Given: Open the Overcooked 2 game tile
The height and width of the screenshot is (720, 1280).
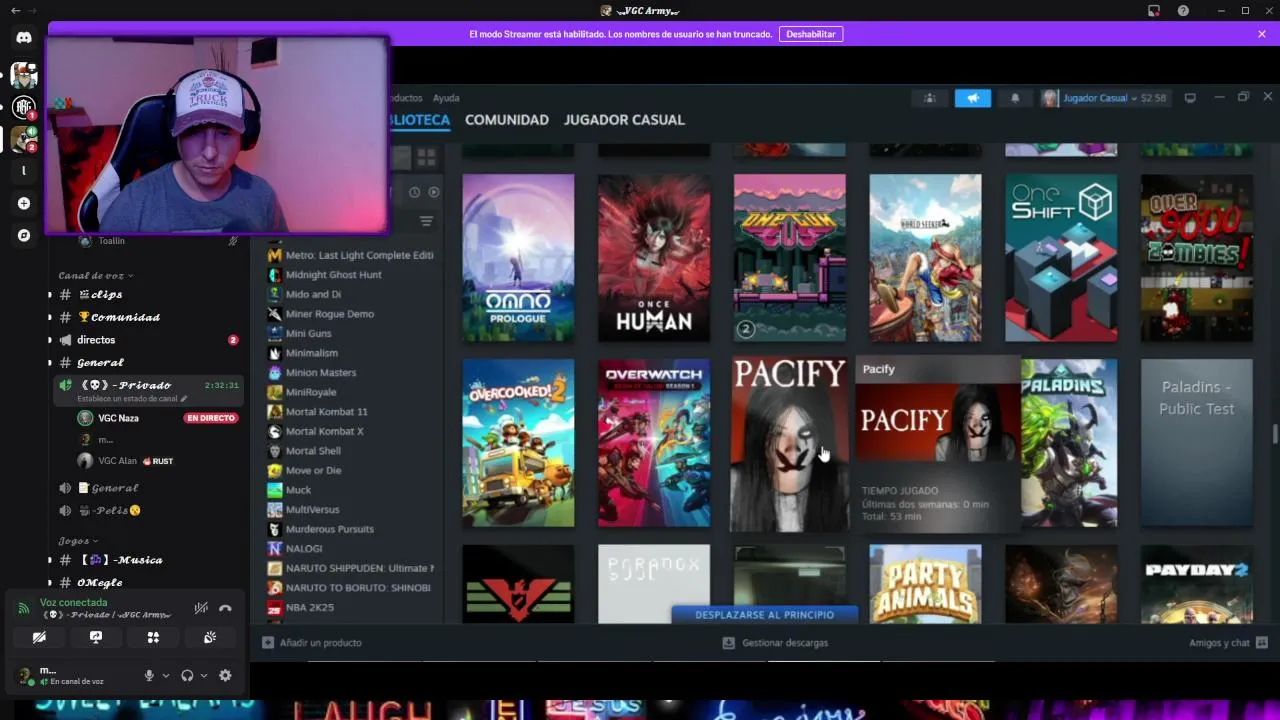Looking at the screenshot, I should tap(518, 443).
